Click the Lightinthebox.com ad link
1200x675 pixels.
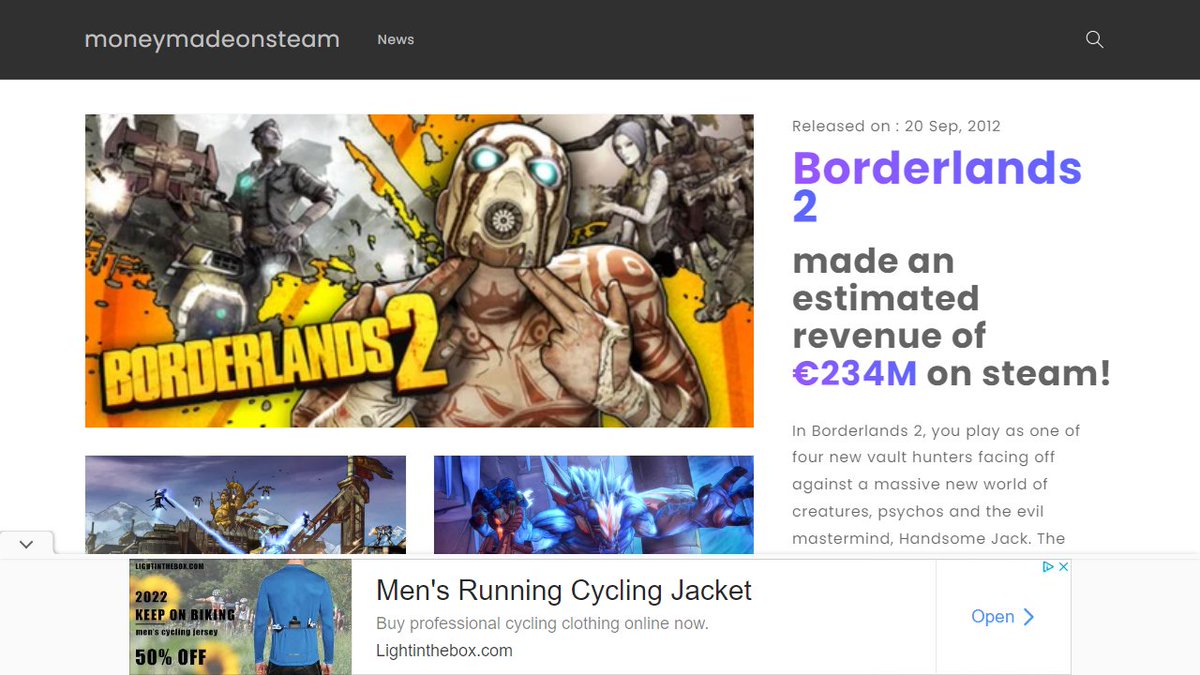[444, 651]
